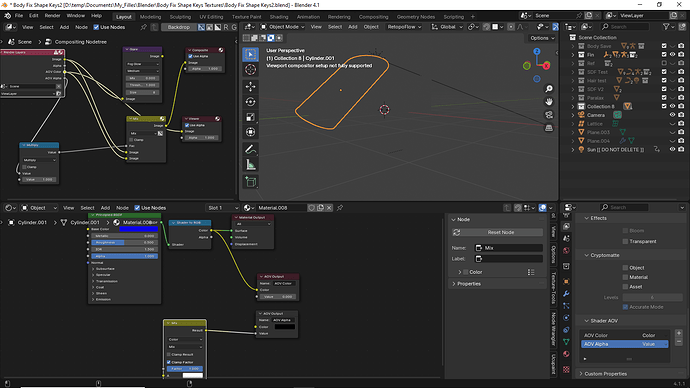
Task: Click the outliner filter funnel icon
Action: coord(666,27)
